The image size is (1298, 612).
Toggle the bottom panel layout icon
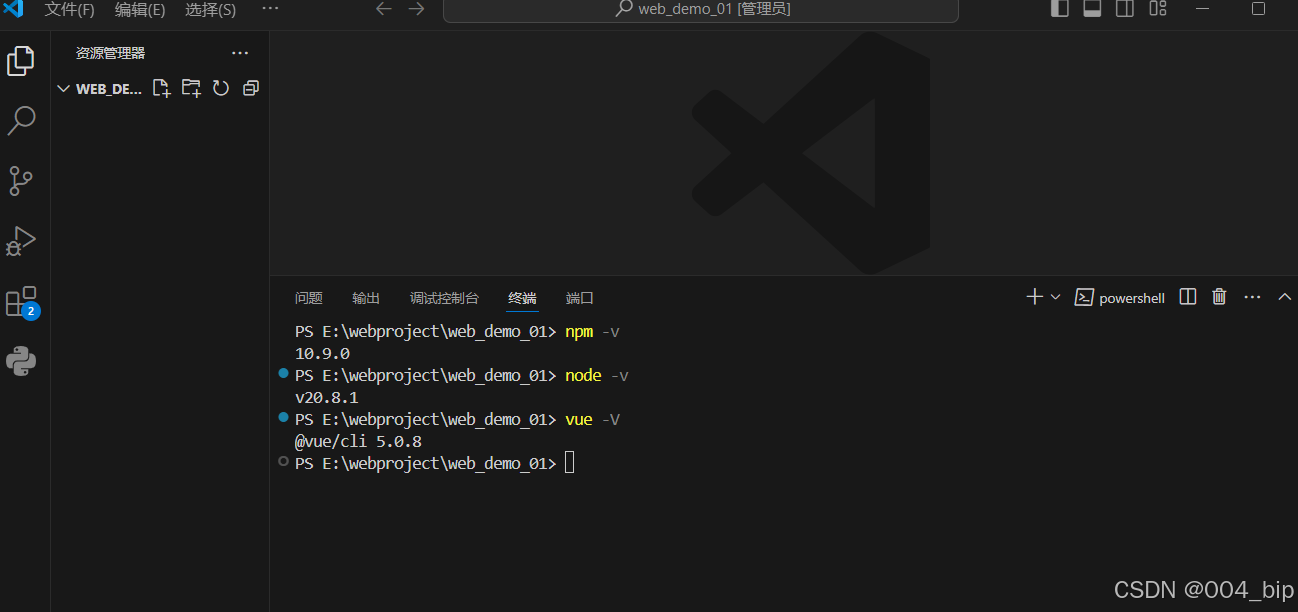pos(1092,9)
